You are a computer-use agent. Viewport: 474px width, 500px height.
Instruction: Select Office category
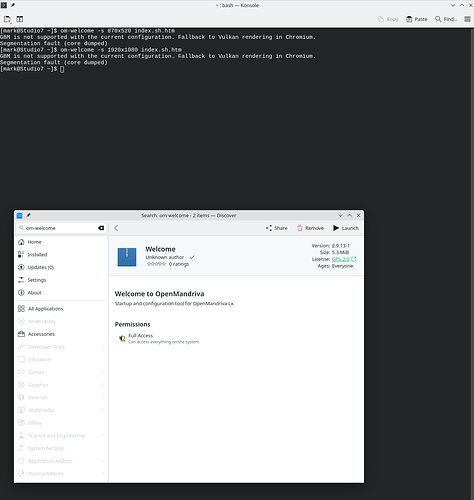tap(62, 423)
